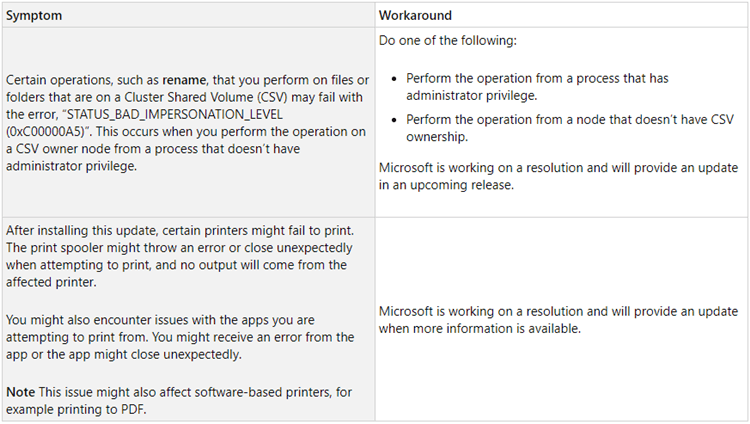Screen dimensions: 750x424
Task: Click the bullet dot before 'Perform the operation from a process'
Action: (394, 78)
